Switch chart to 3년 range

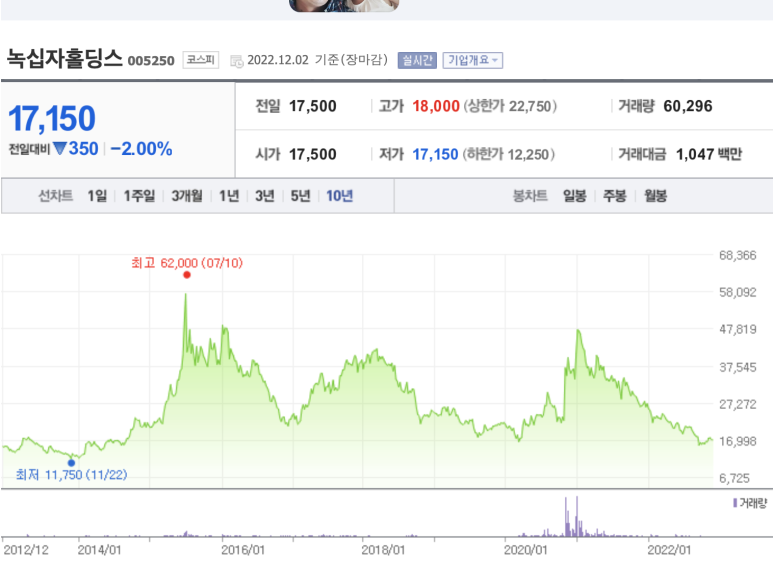(265, 196)
